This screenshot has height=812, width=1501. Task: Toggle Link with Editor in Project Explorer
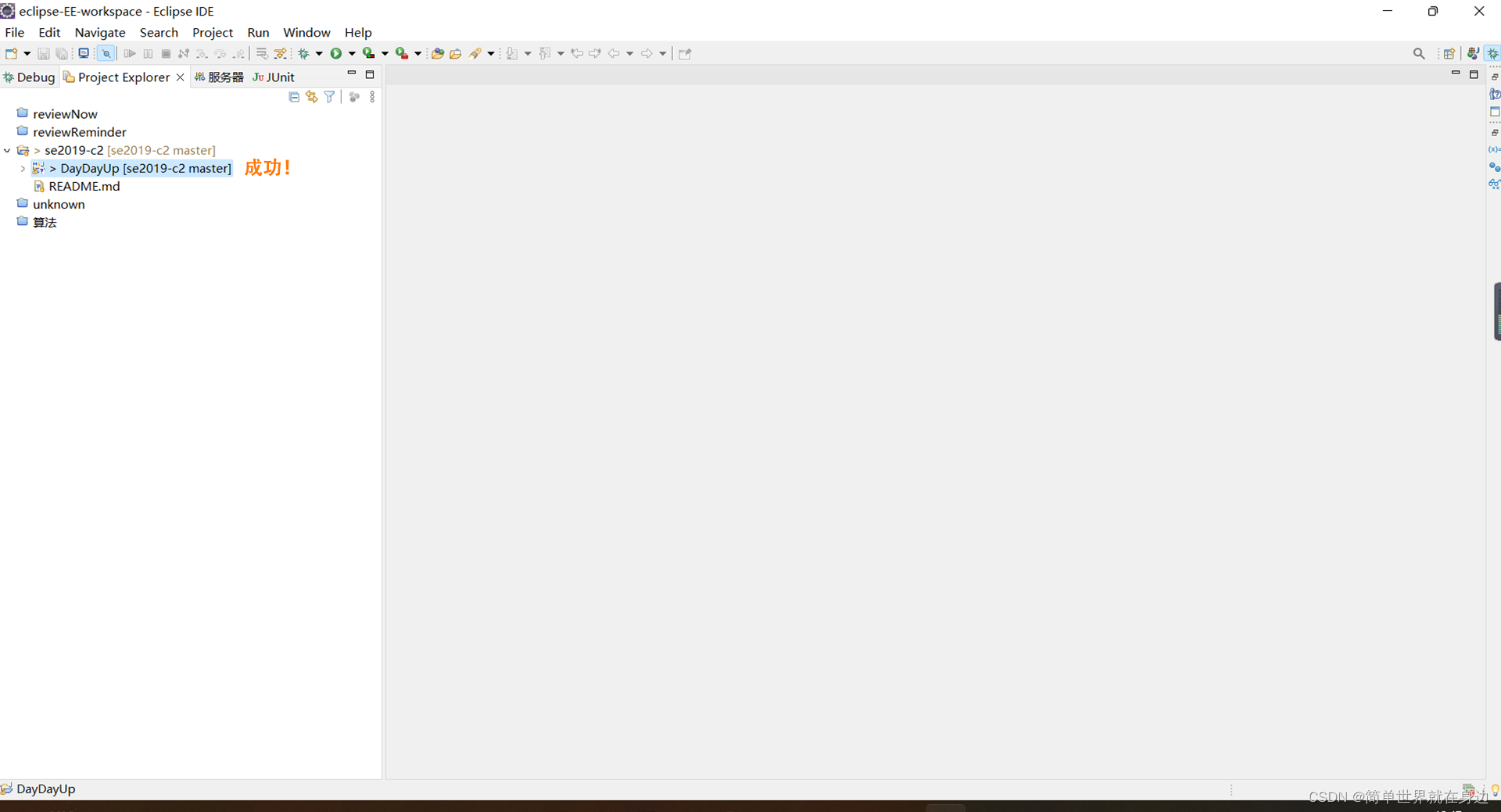311,96
